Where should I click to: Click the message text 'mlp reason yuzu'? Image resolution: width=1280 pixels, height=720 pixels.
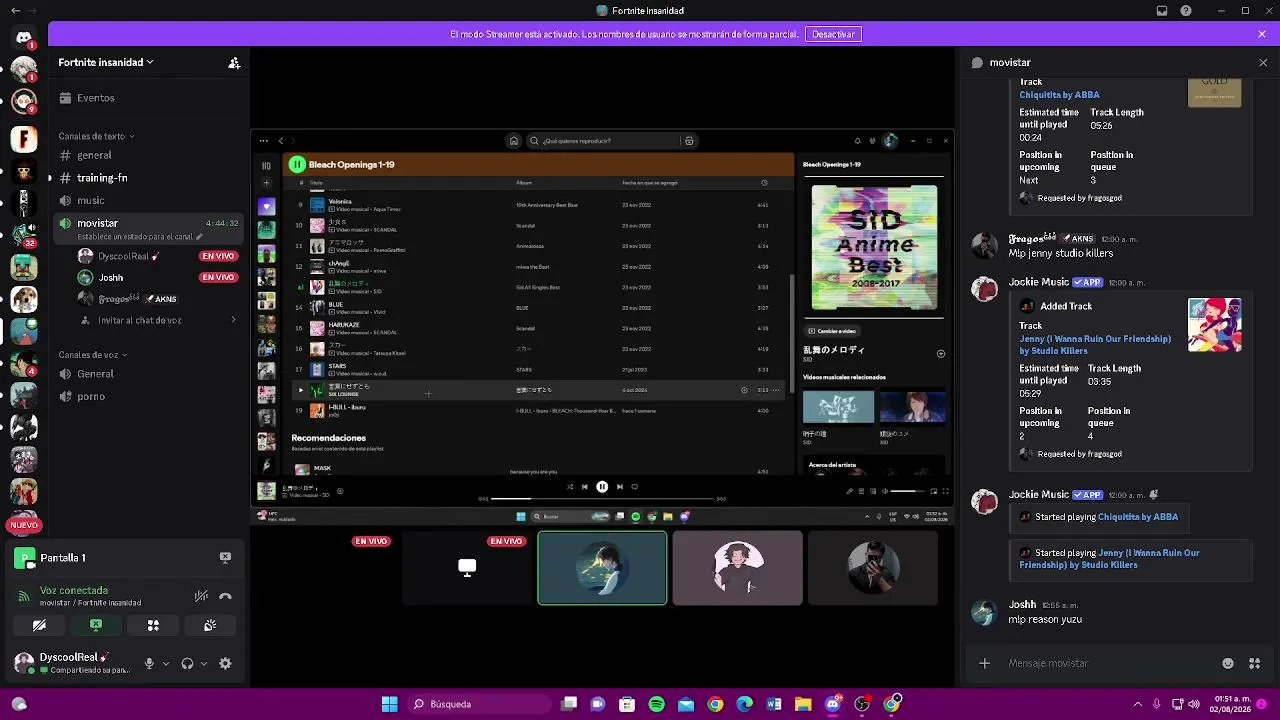coord(1045,620)
